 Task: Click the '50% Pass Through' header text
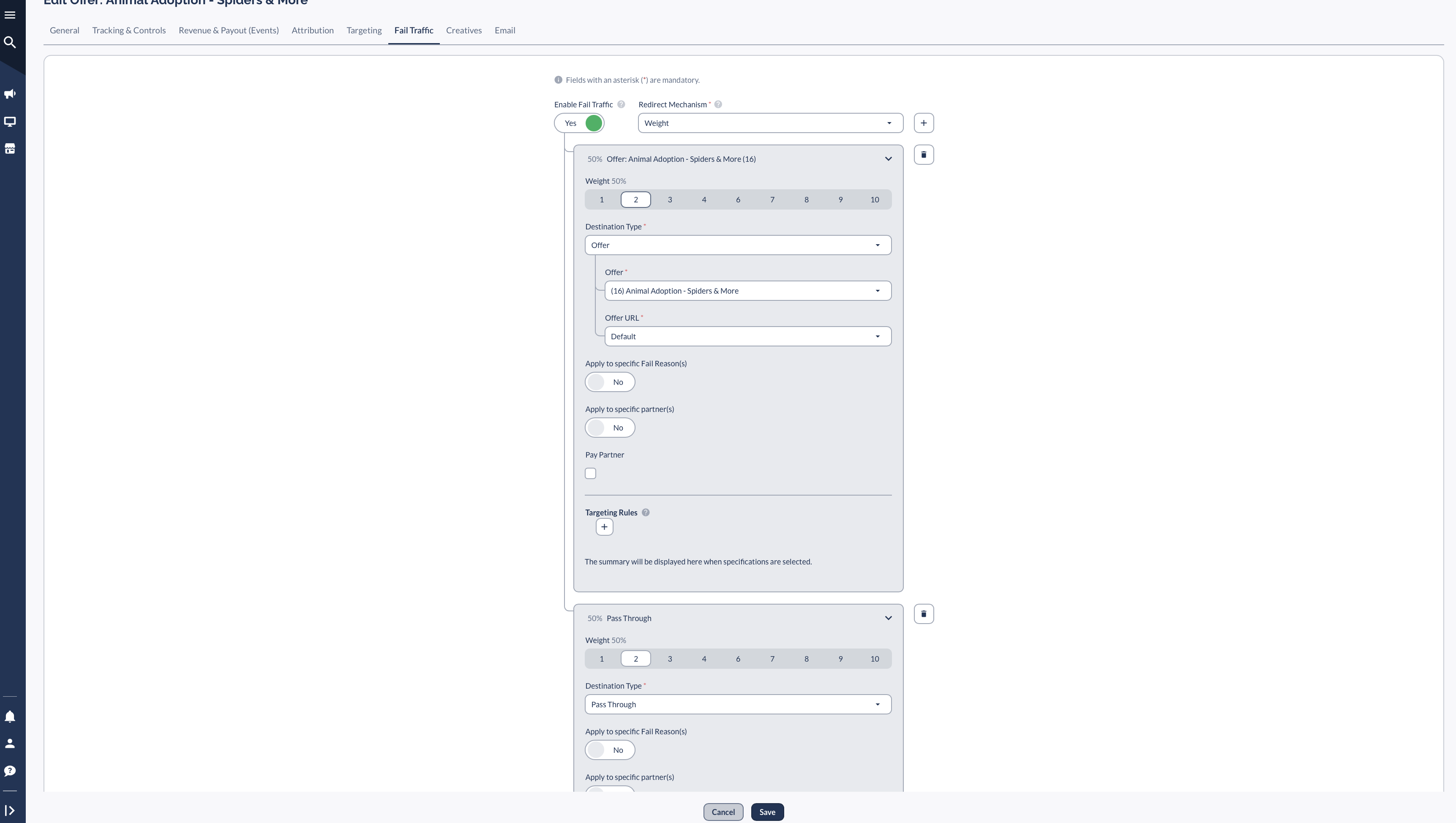click(619, 619)
